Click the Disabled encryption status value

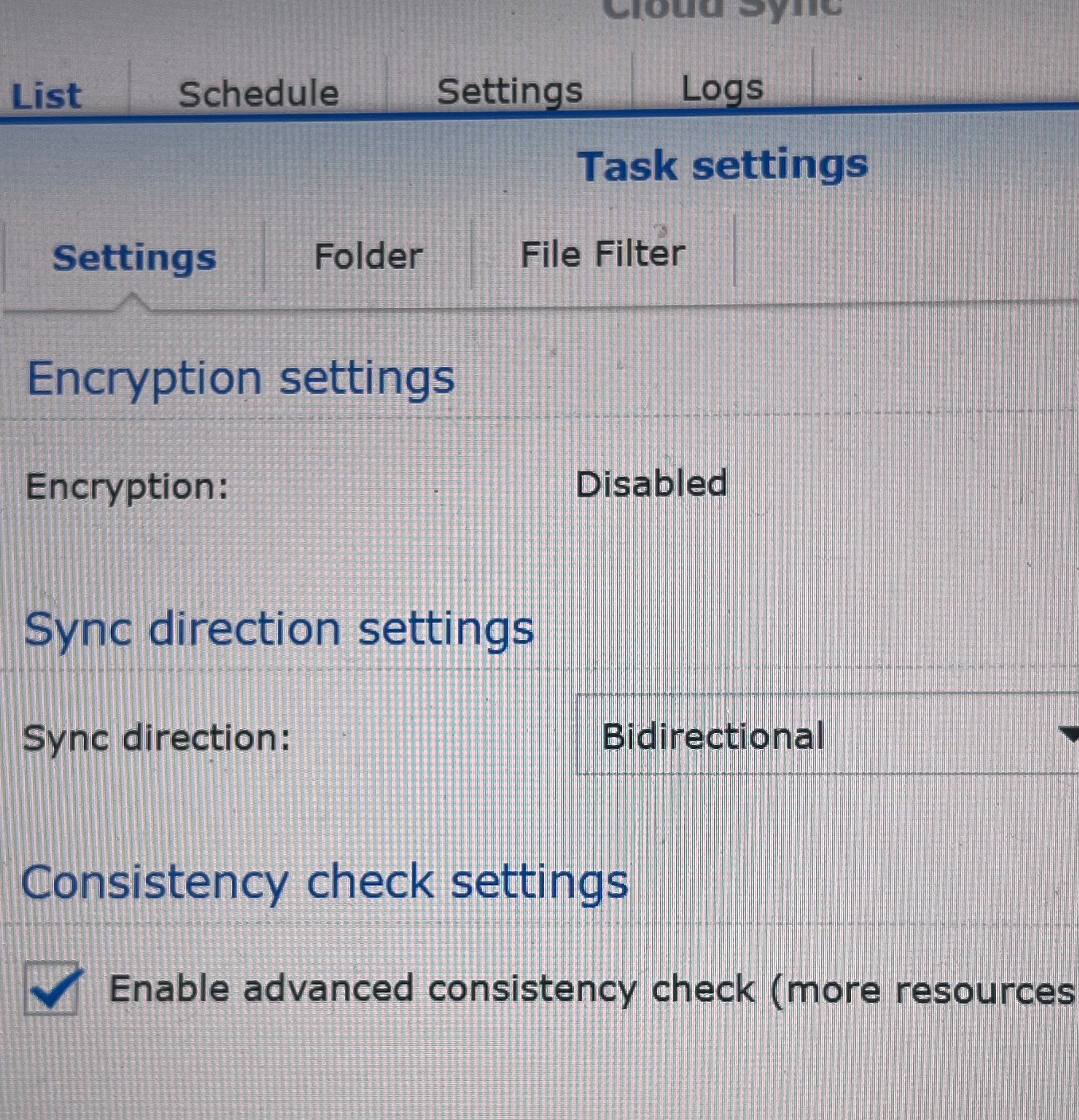click(651, 485)
